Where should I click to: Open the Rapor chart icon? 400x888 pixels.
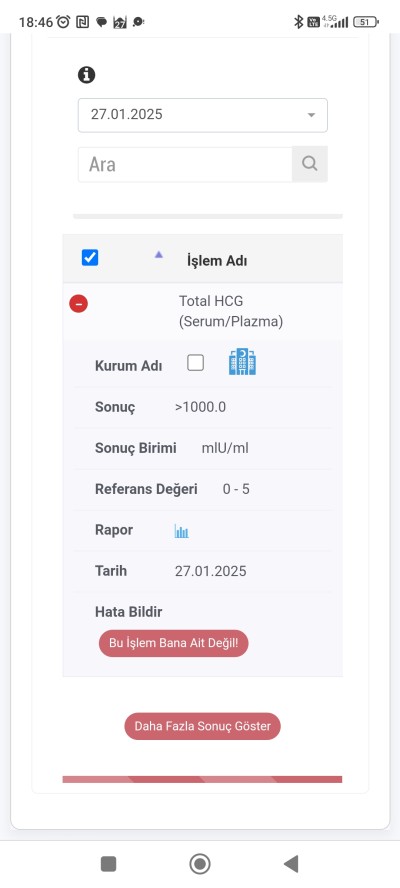(x=181, y=531)
